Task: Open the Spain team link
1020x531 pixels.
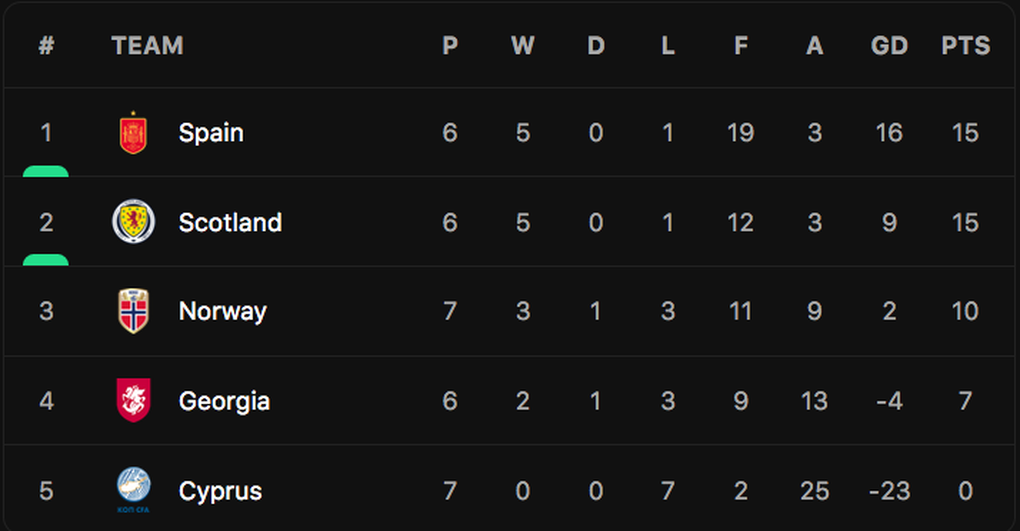Action: click(x=211, y=133)
